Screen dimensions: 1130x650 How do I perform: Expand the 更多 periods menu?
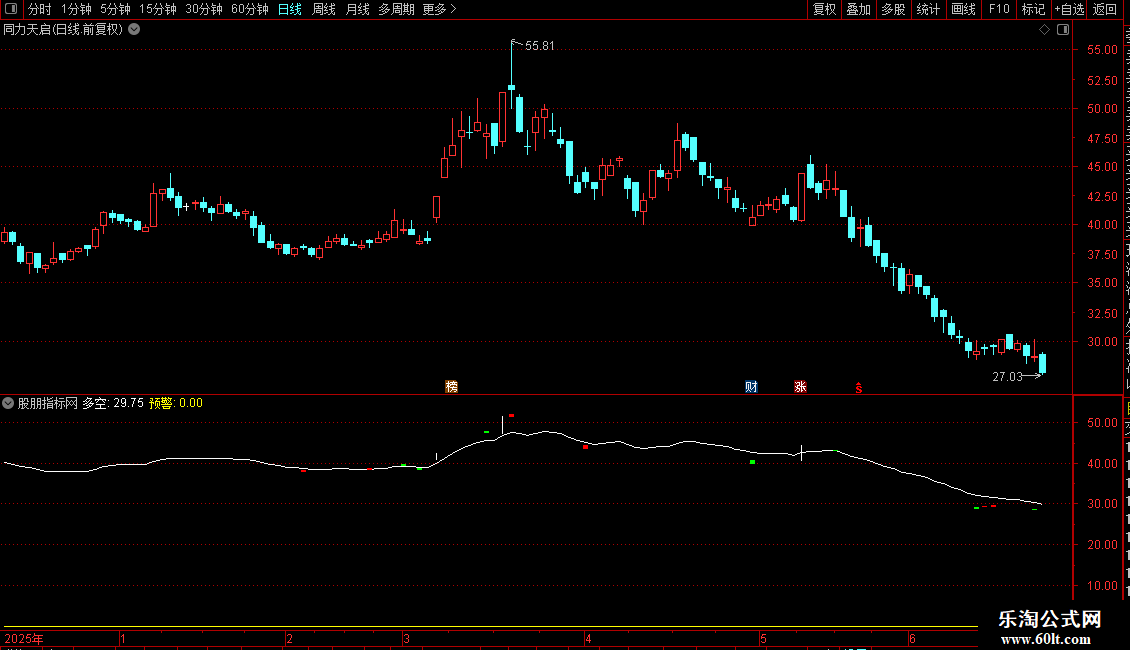coord(439,9)
